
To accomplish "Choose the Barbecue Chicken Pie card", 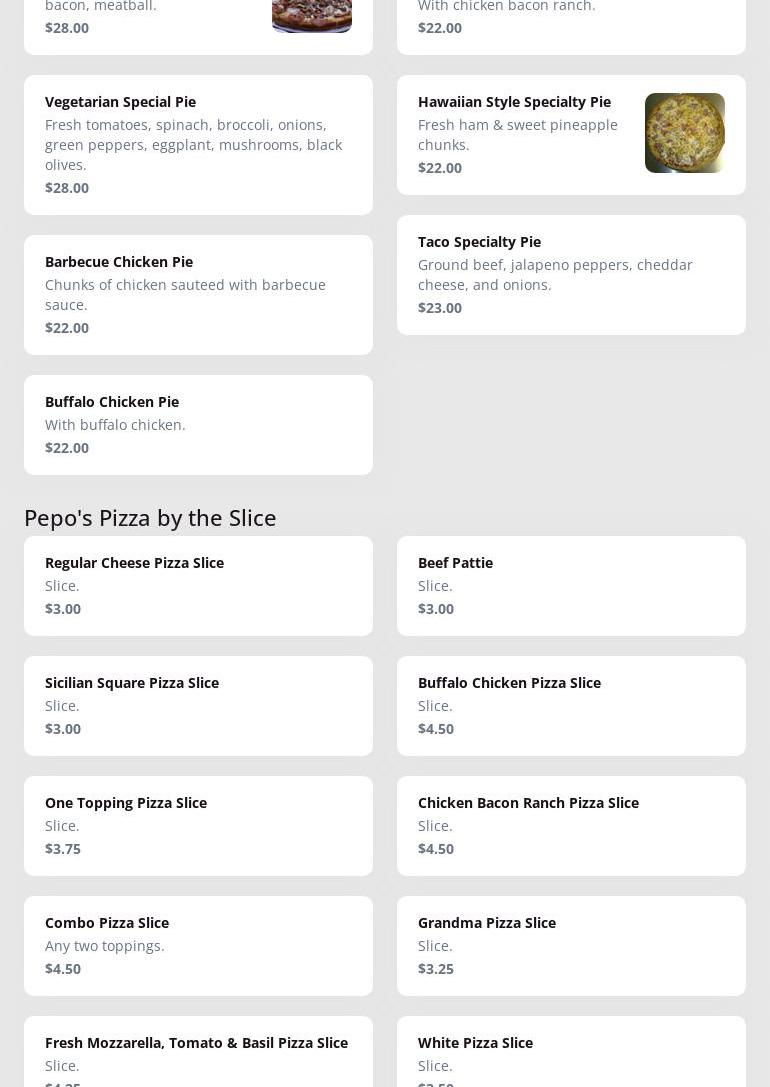I will pos(198,295).
